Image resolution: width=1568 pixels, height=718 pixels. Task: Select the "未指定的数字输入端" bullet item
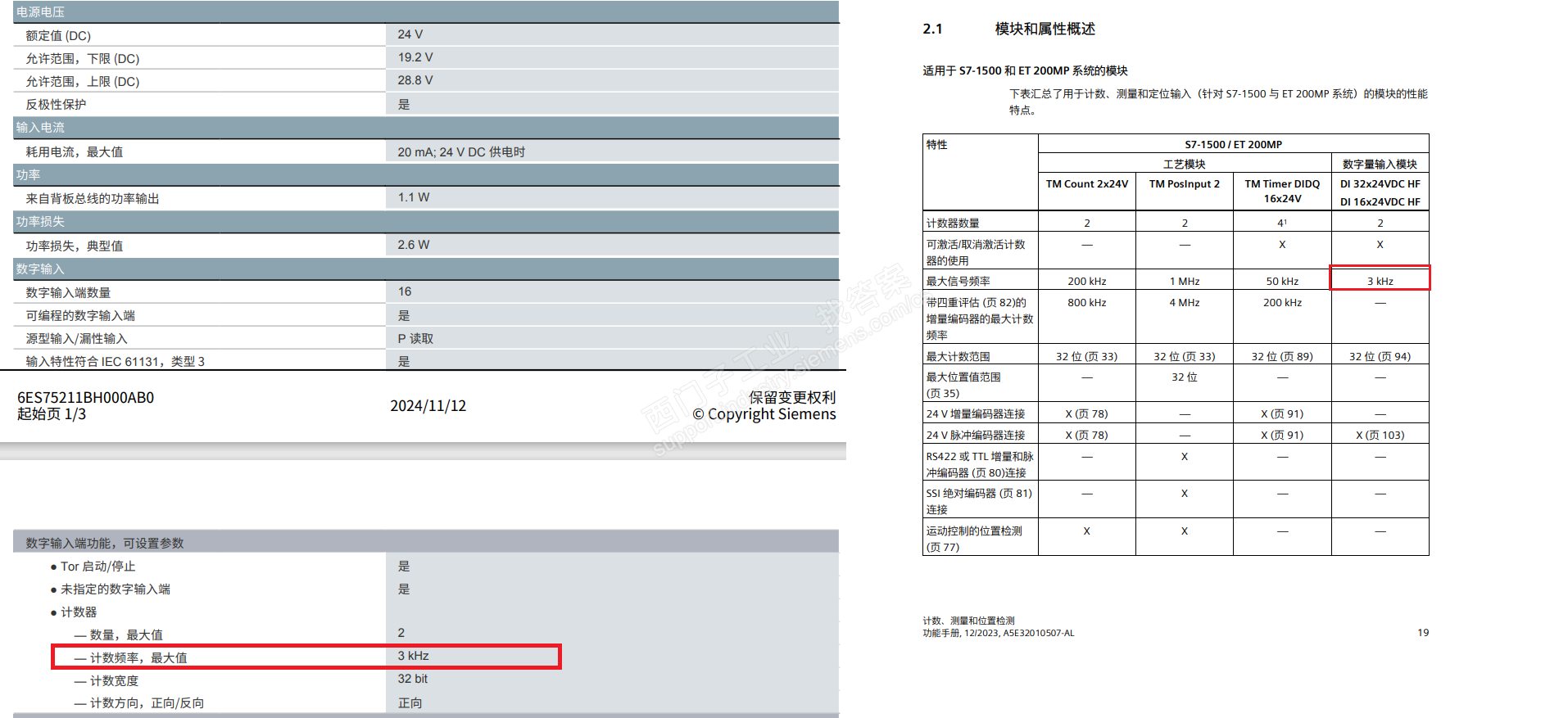(x=116, y=589)
